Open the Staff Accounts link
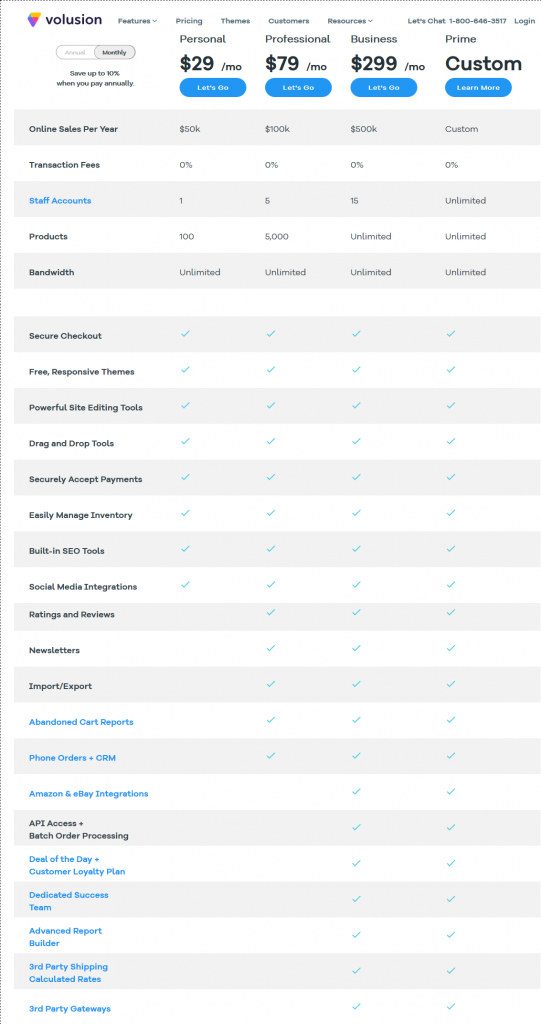The width and height of the screenshot is (541, 1024). [60, 200]
